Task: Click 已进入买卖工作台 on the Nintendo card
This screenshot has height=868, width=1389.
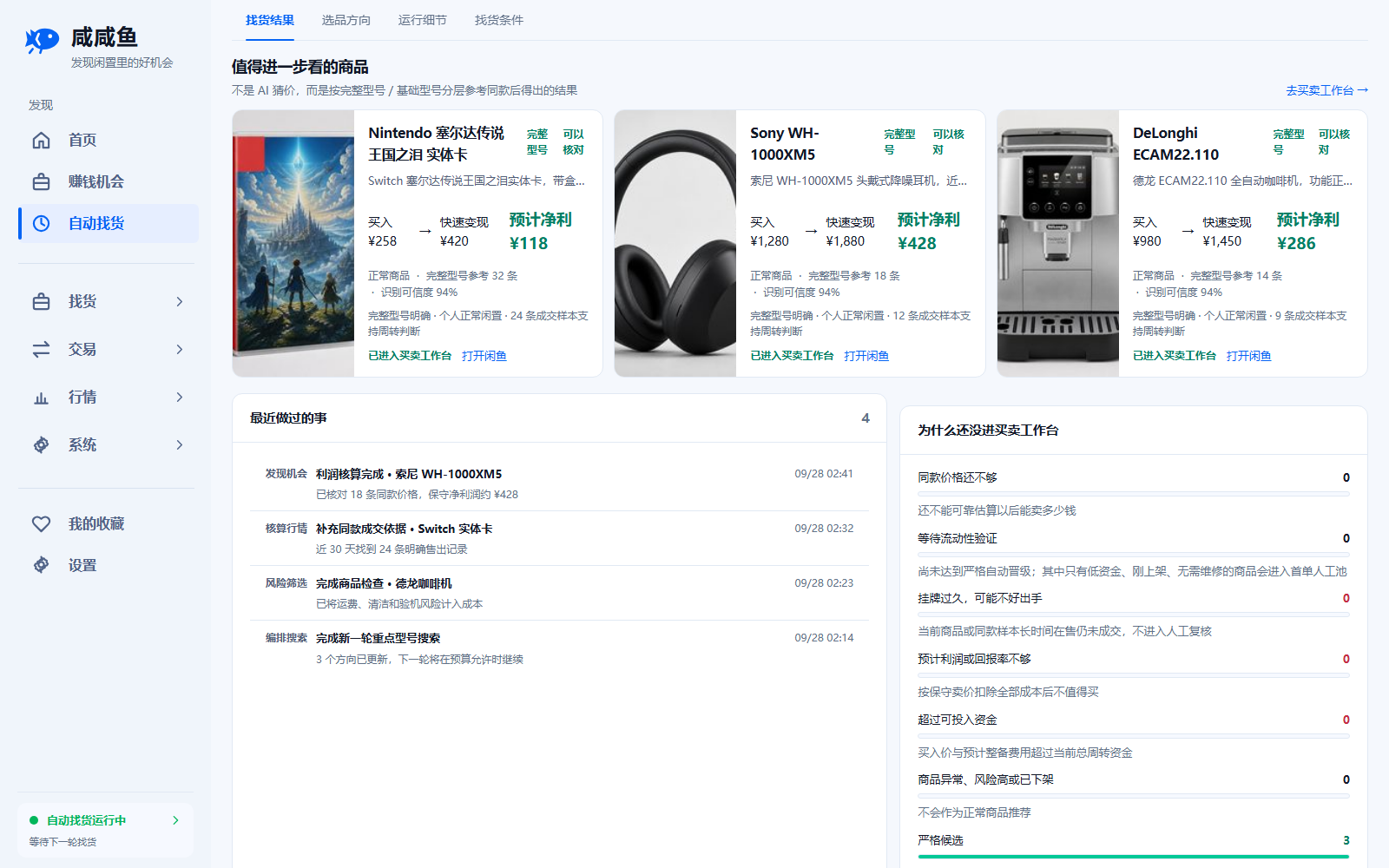Action: click(x=410, y=356)
